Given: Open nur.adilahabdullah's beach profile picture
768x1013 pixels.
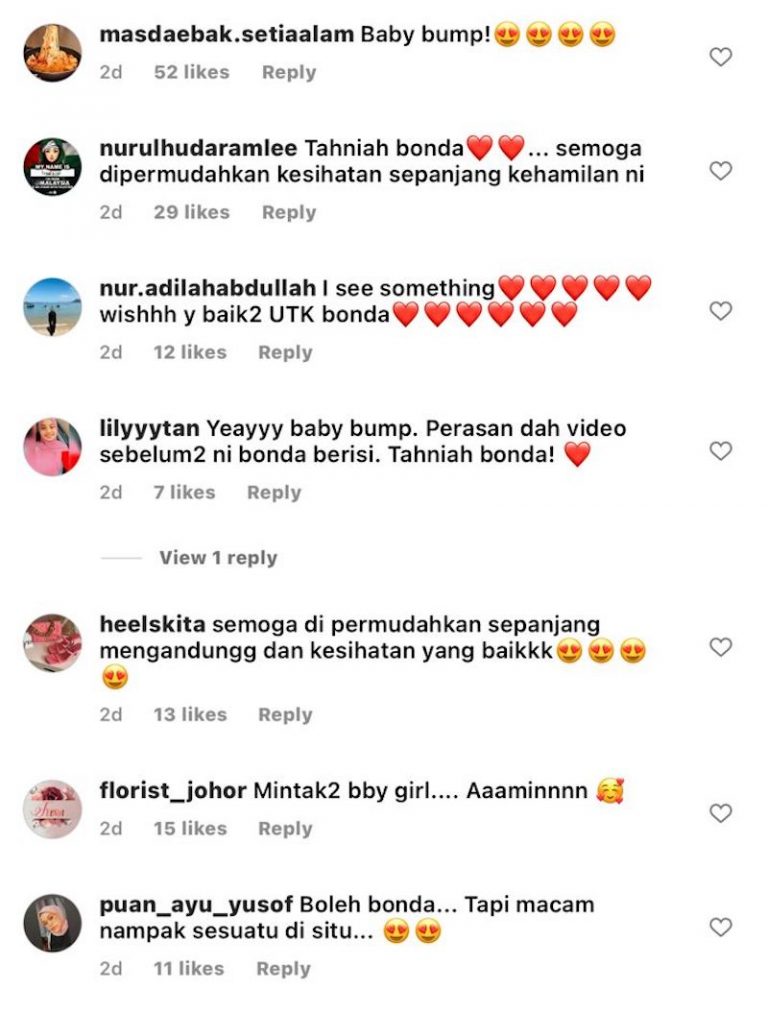Looking at the screenshot, I should [52, 307].
